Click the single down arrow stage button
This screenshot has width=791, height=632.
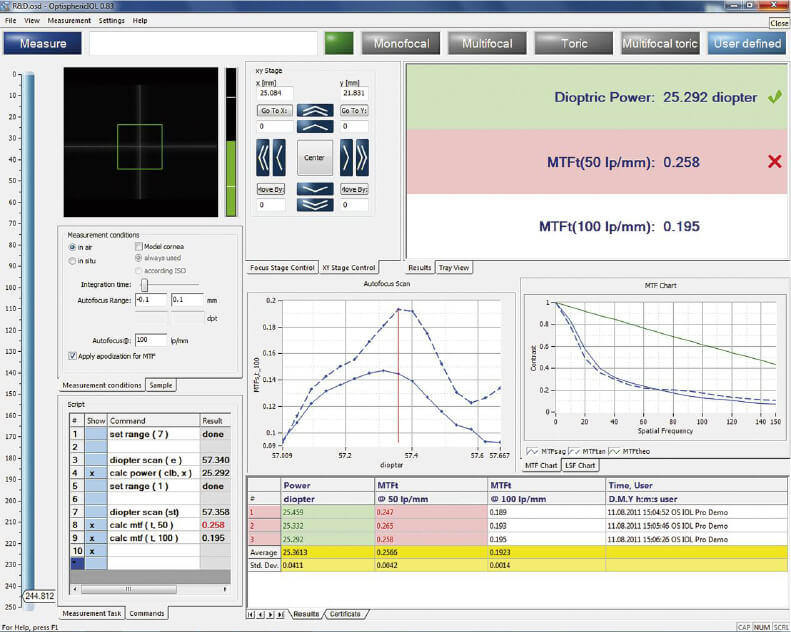click(315, 188)
